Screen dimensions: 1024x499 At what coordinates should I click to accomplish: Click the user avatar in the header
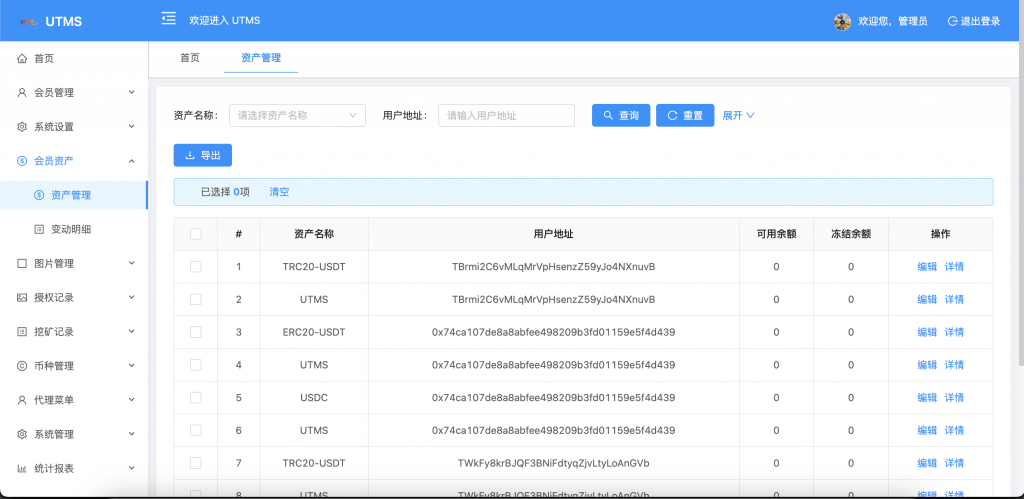842,21
